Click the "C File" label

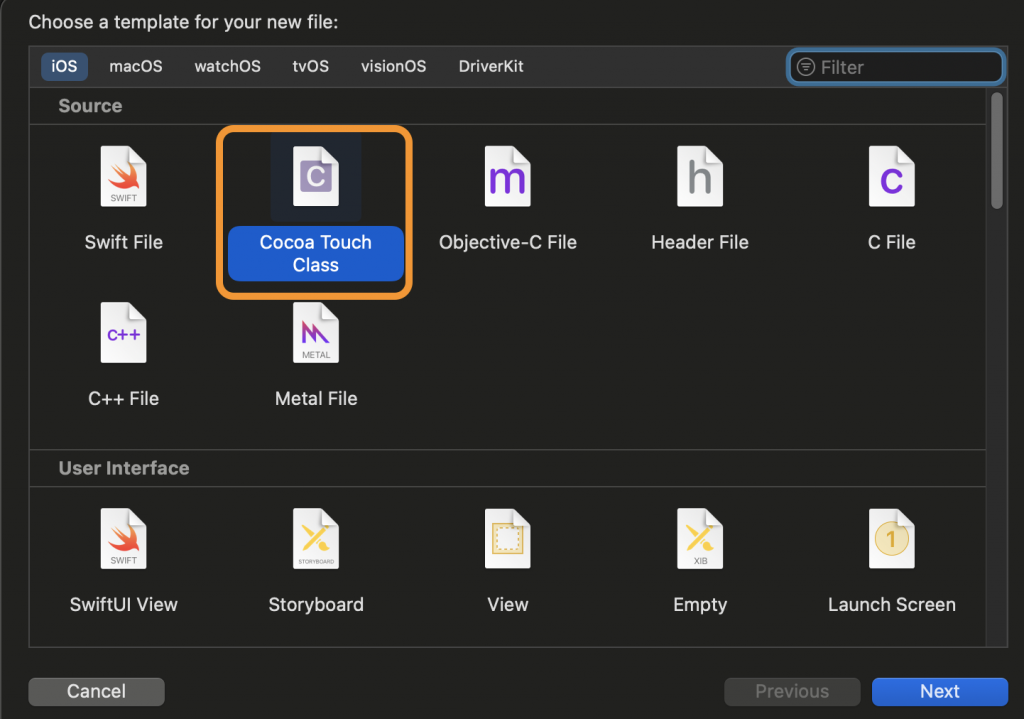[891, 242]
